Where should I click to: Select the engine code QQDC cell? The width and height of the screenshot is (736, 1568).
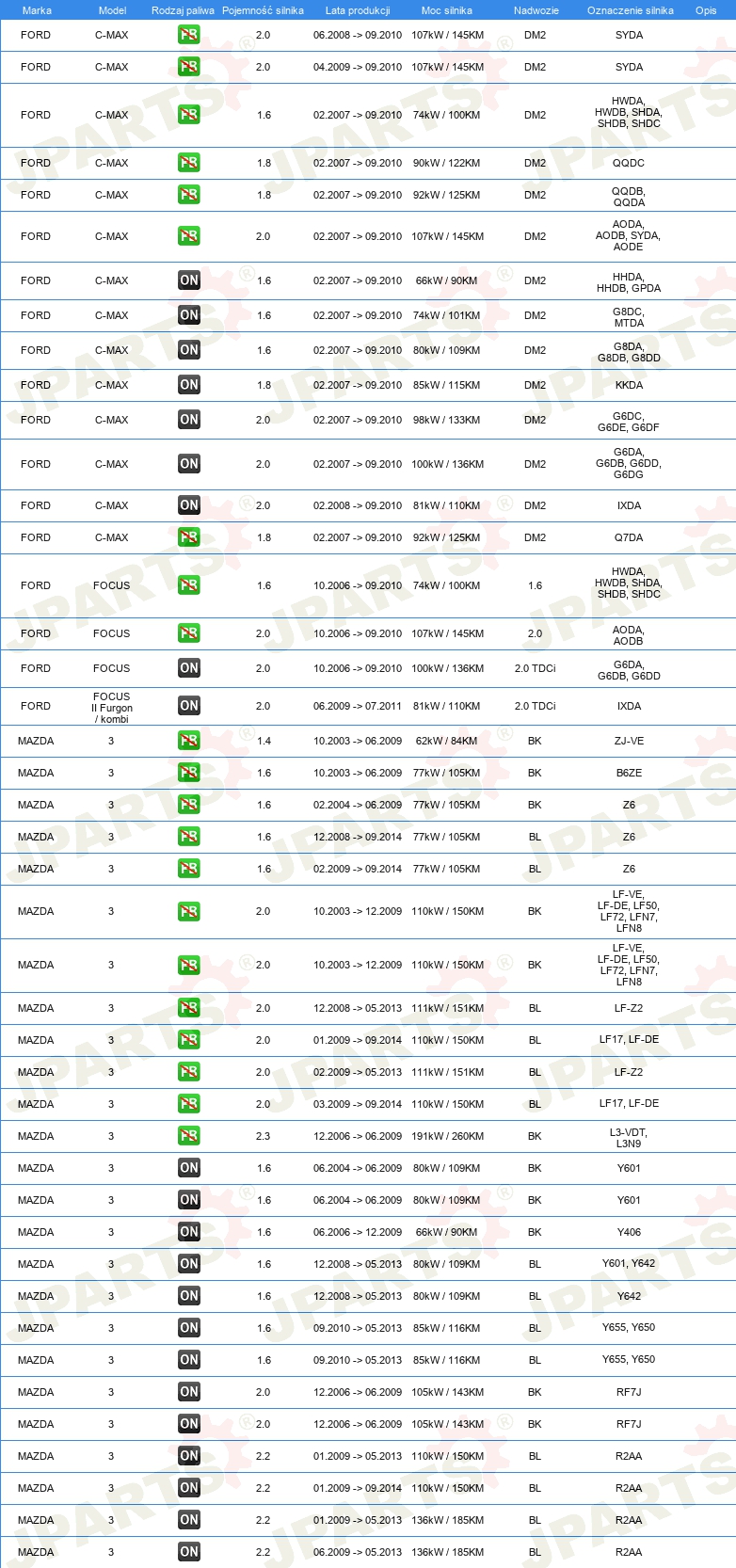click(x=629, y=163)
